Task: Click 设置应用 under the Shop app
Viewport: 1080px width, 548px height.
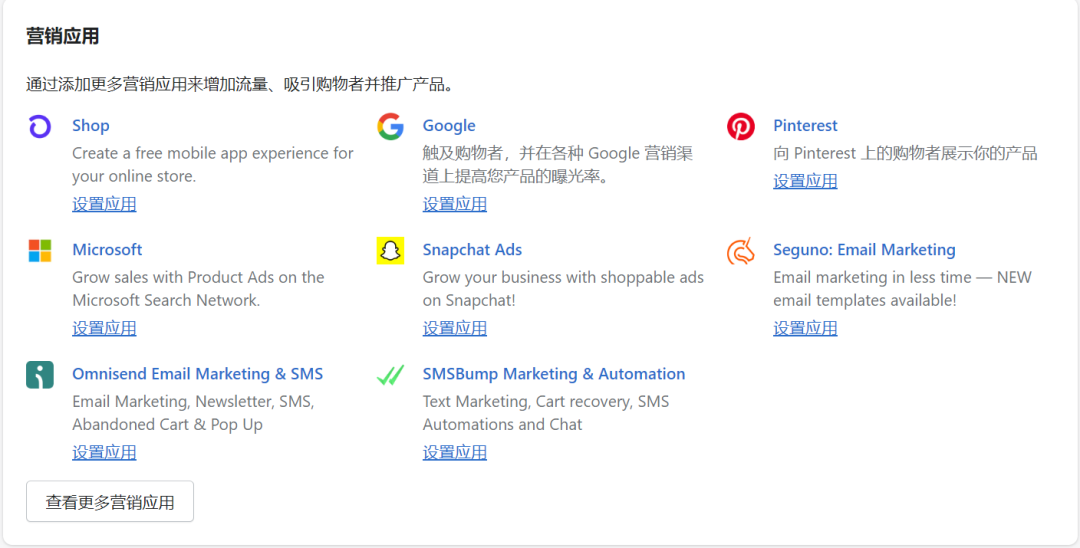Action: point(104,204)
